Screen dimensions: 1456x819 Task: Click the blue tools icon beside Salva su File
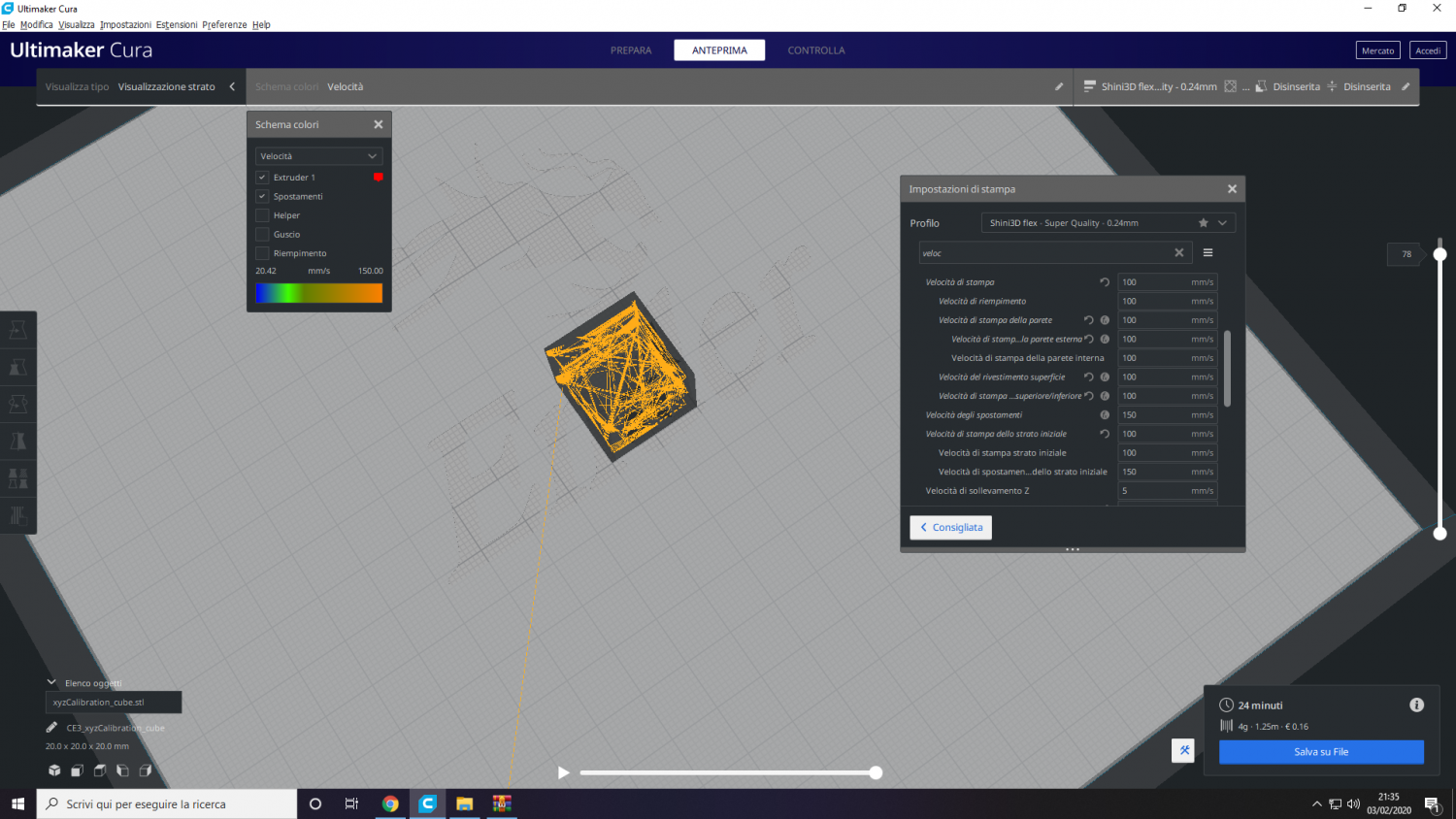point(1183,750)
